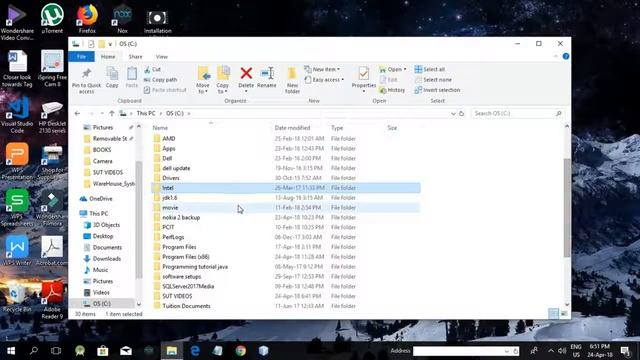This screenshot has width=640, height=360.
Task: Go up one folder level arrow
Action: (111, 113)
